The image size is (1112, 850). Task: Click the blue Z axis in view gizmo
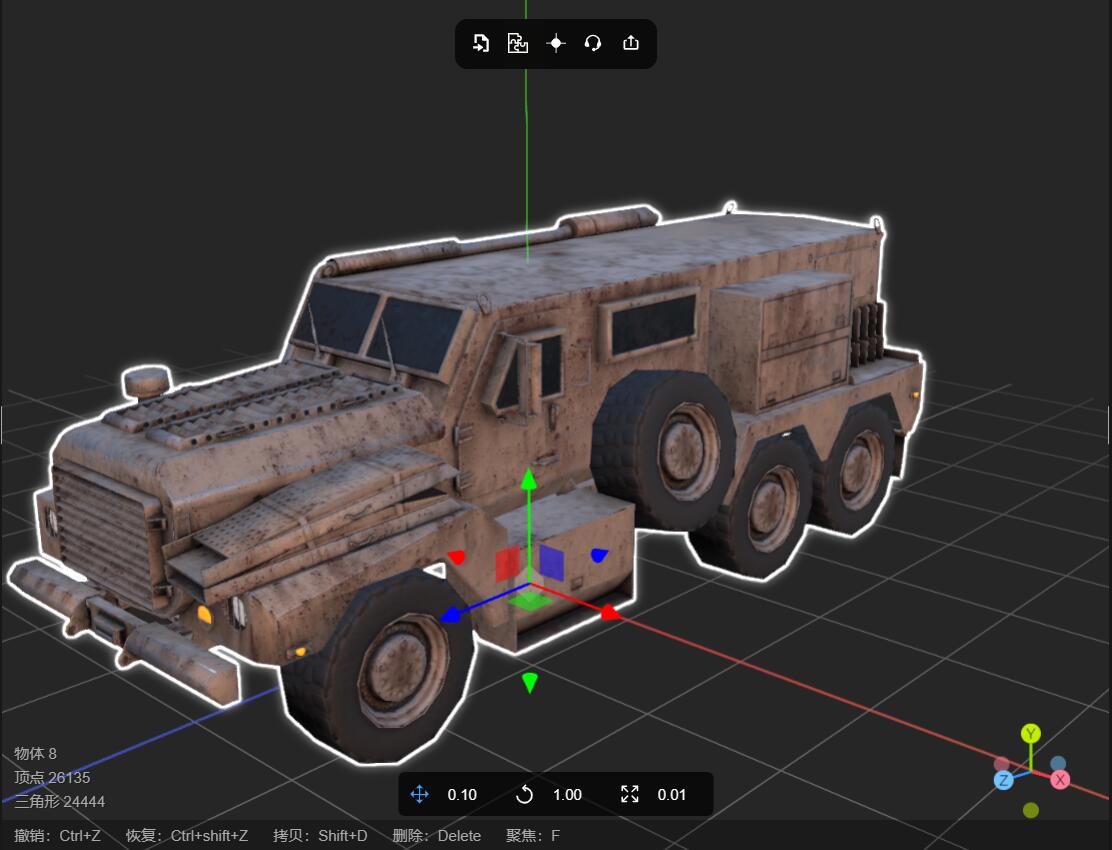coord(1003,781)
